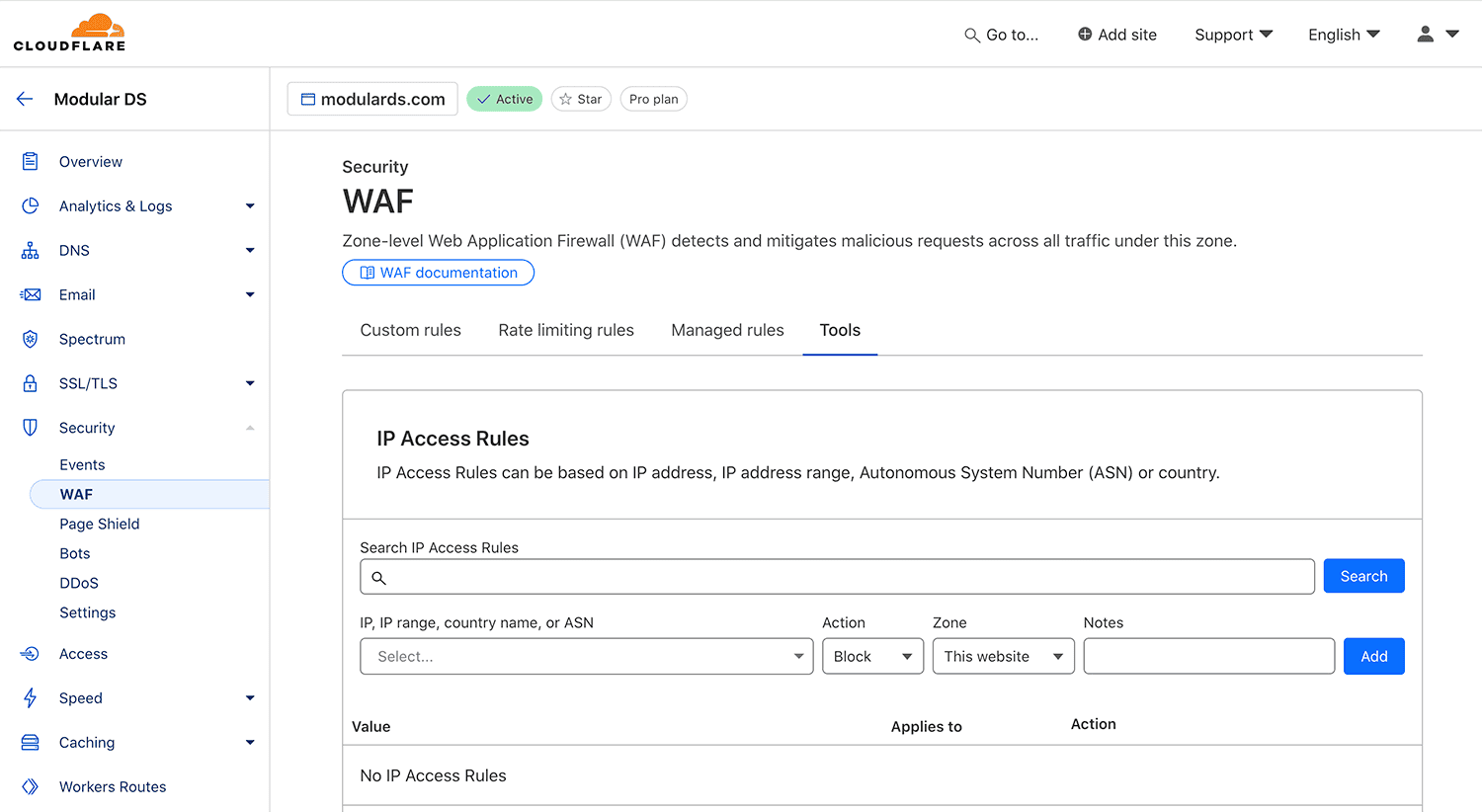
Task: Open the IP, range, country or ASN select box
Action: (x=587, y=656)
